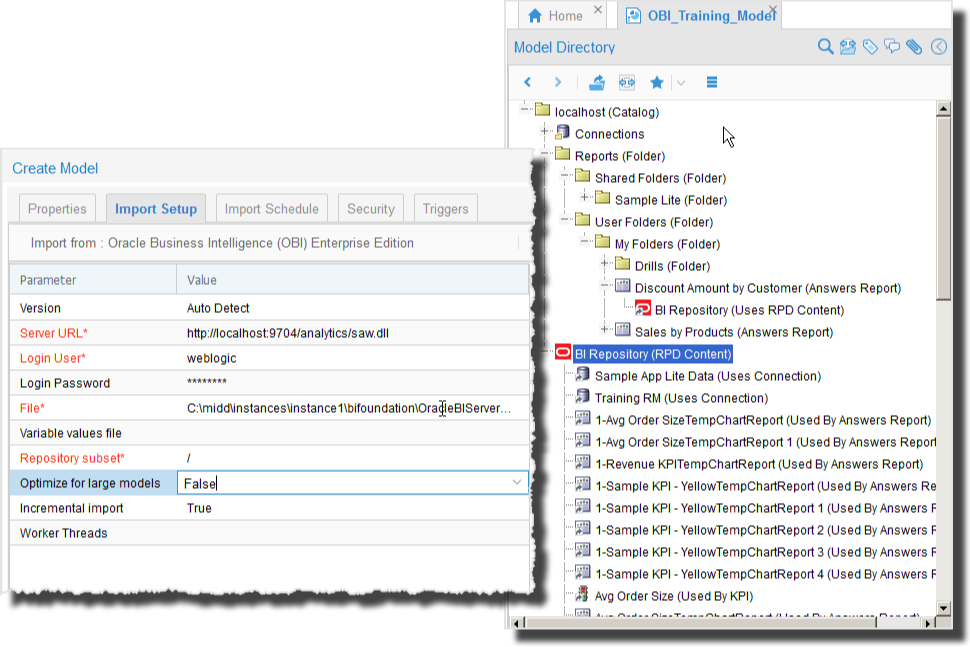The height and width of the screenshot is (647, 970).
Task: Expand the Sample Lite folder node
Action: [584, 199]
